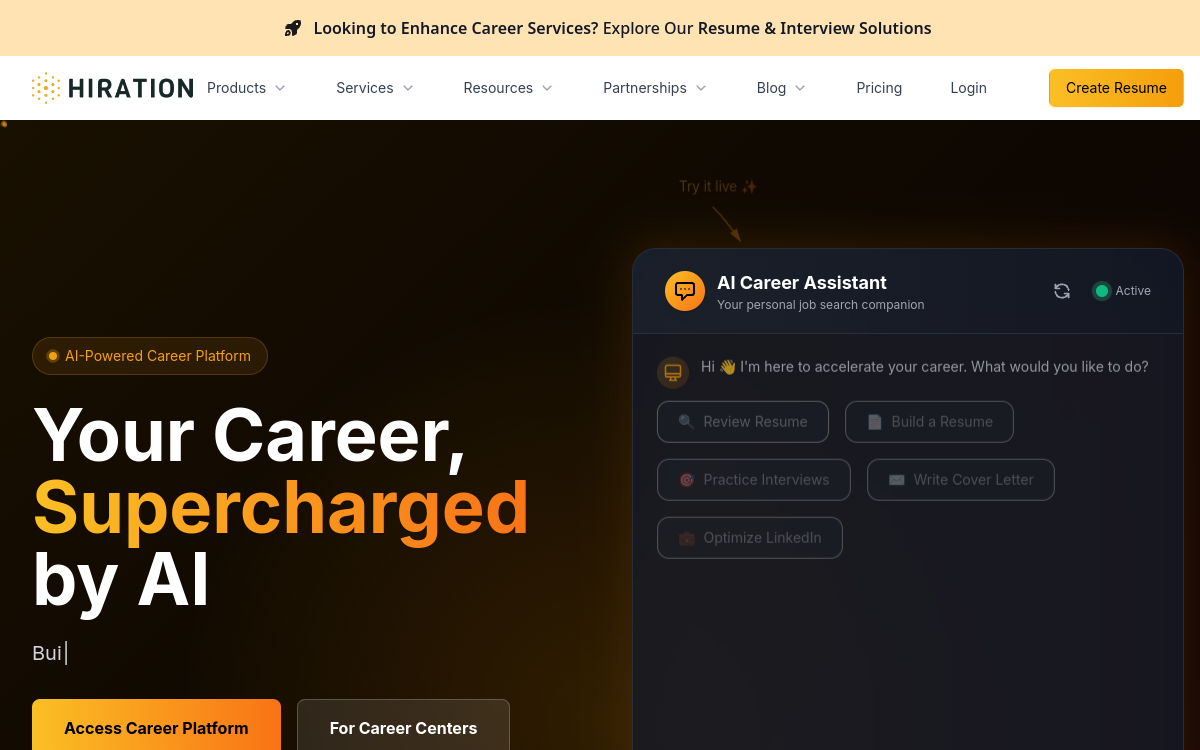1200x750 pixels.
Task: Click the Login link
Action: [968, 88]
